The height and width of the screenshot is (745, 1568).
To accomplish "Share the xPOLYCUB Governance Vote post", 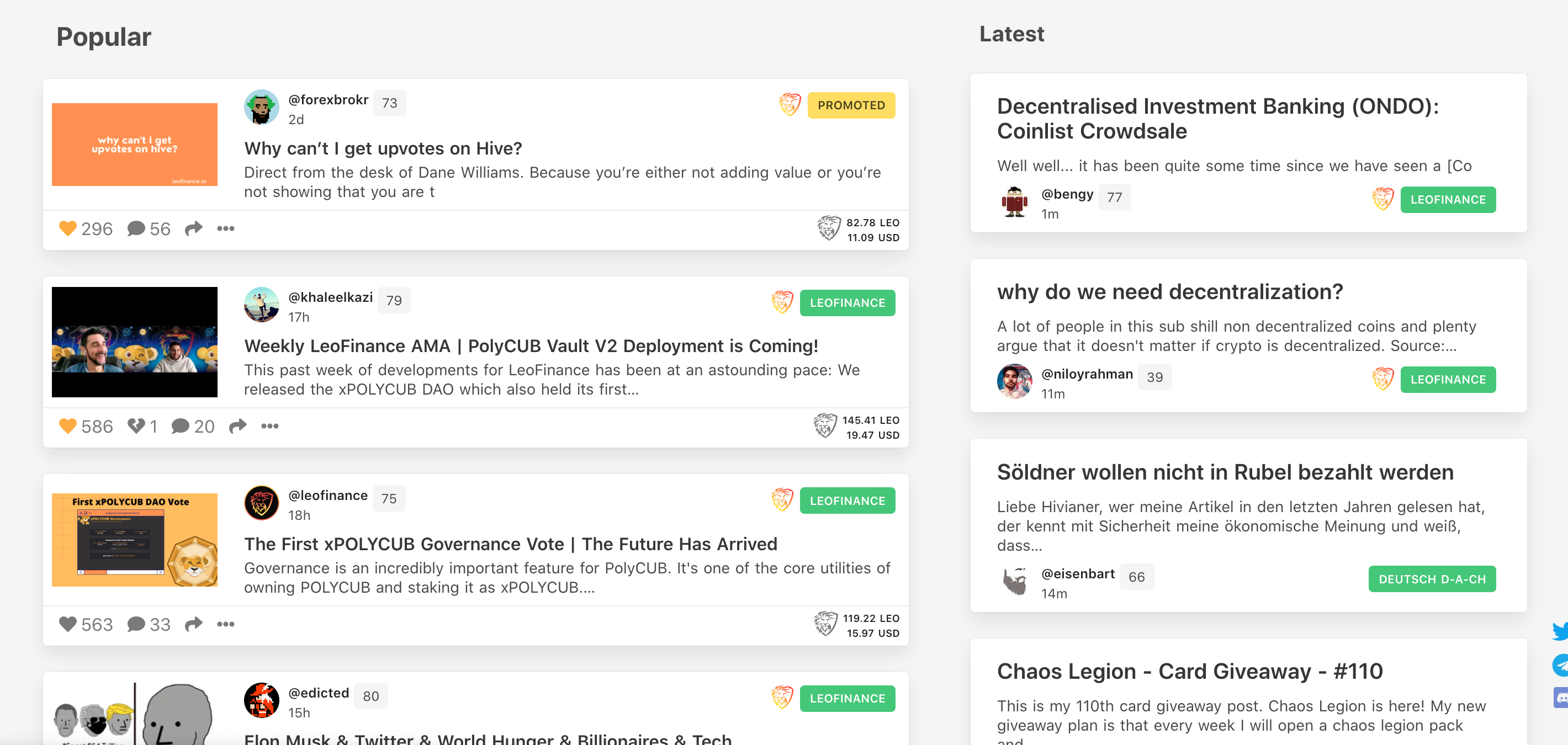I will 194,625.
